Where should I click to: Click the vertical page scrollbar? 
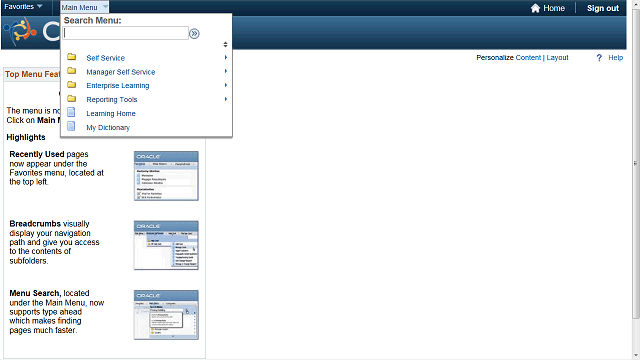[636, 163]
